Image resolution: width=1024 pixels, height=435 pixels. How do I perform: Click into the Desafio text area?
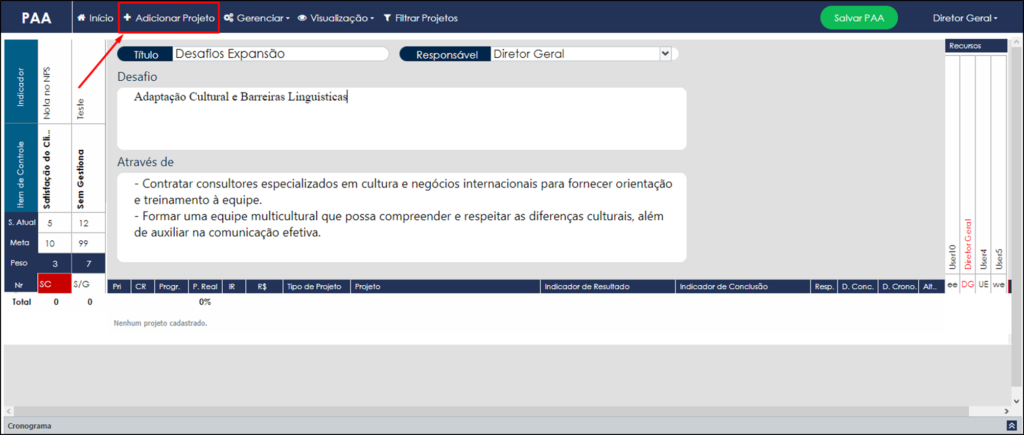(402, 118)
